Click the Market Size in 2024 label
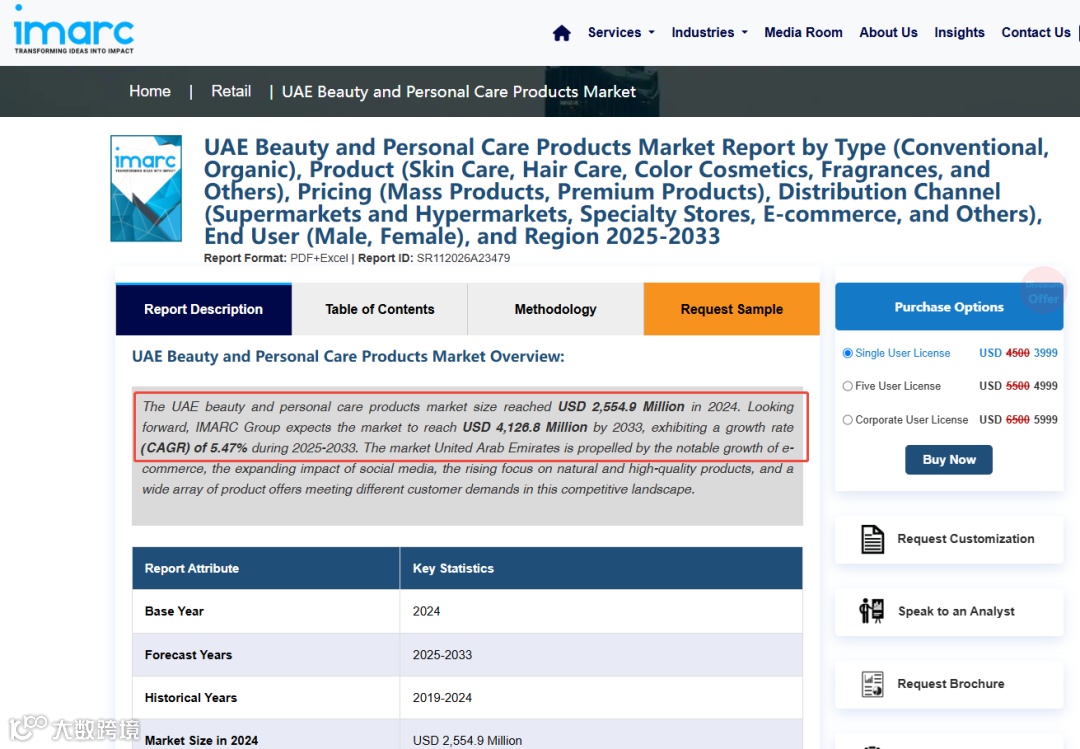 point(201,740)
